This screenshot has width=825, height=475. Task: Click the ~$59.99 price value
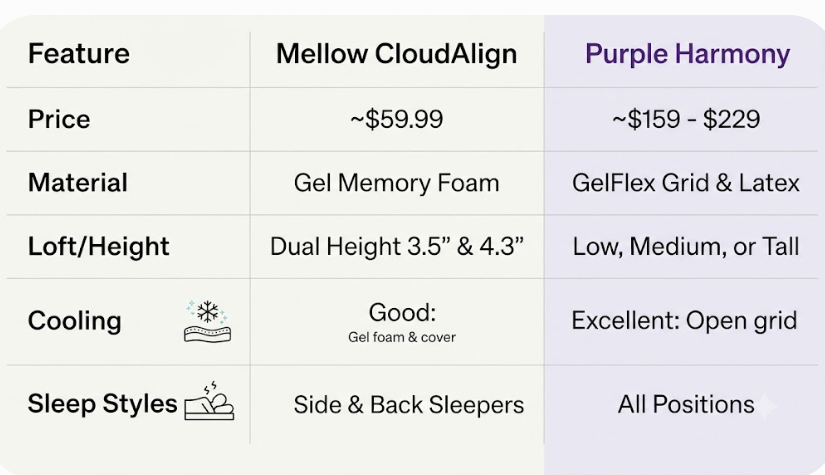pyautogui.click(x=397, y=119)
